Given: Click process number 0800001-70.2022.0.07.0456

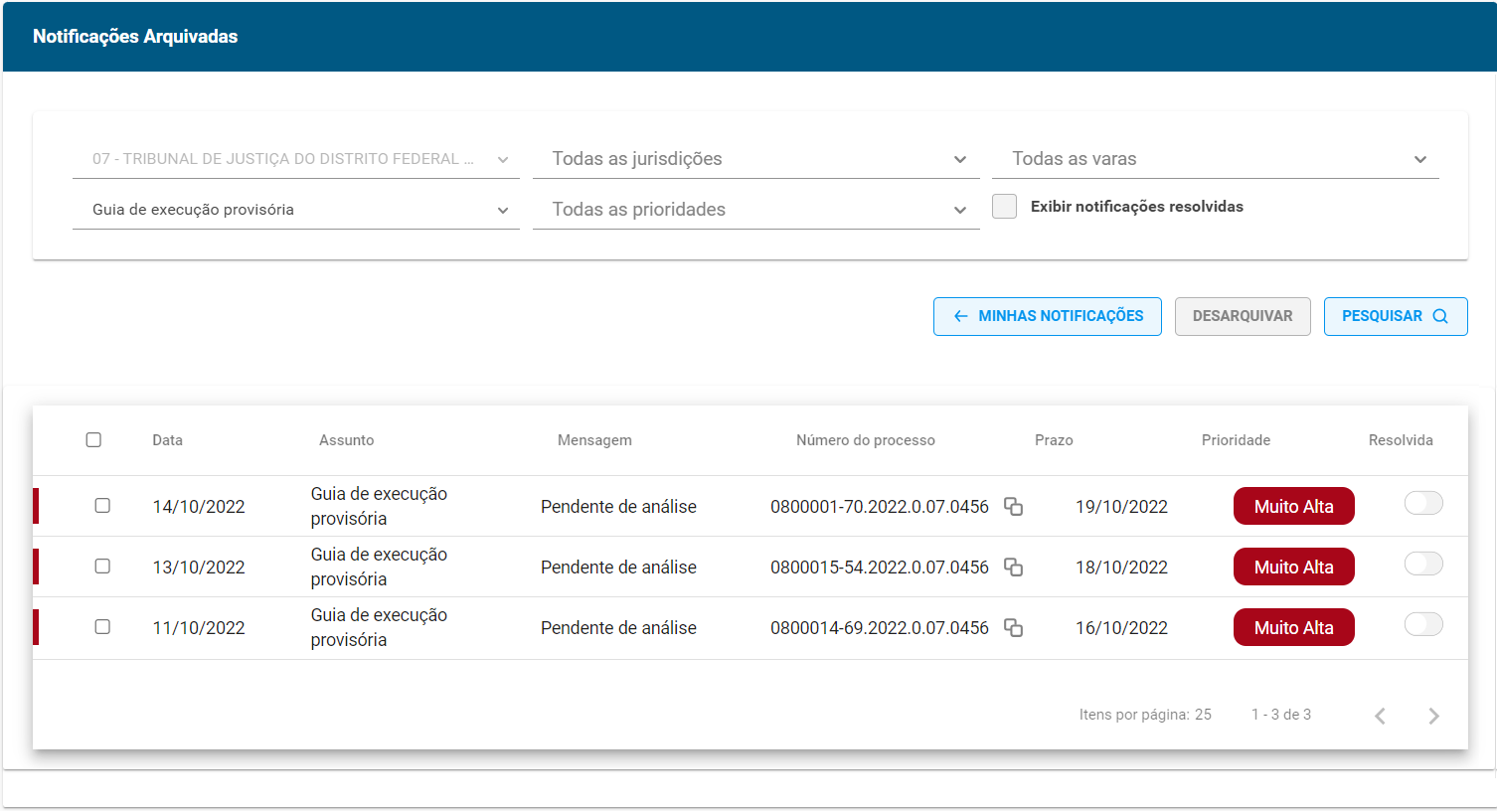Looking at the screenshot, I should pos(880,507).
